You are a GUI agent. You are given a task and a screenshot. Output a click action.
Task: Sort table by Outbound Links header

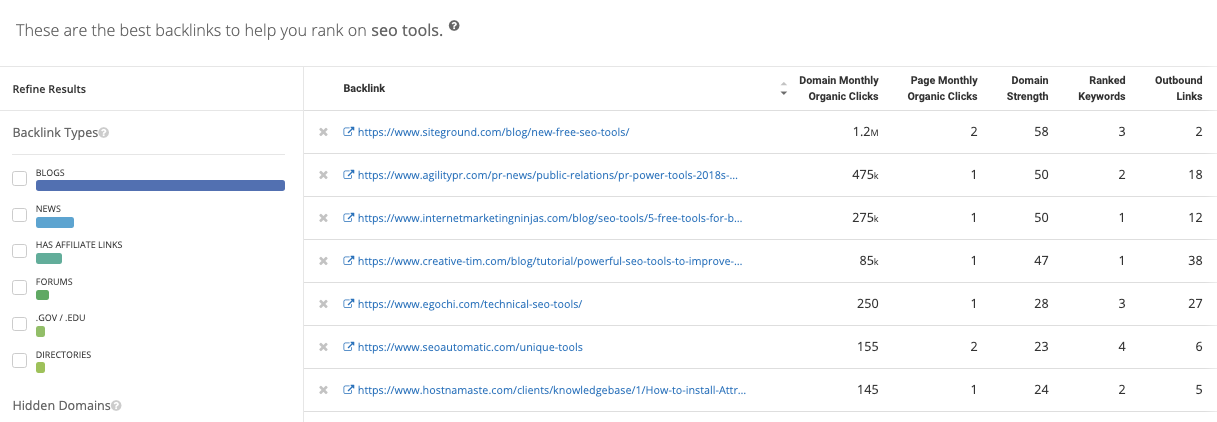tap(1178, 89)
